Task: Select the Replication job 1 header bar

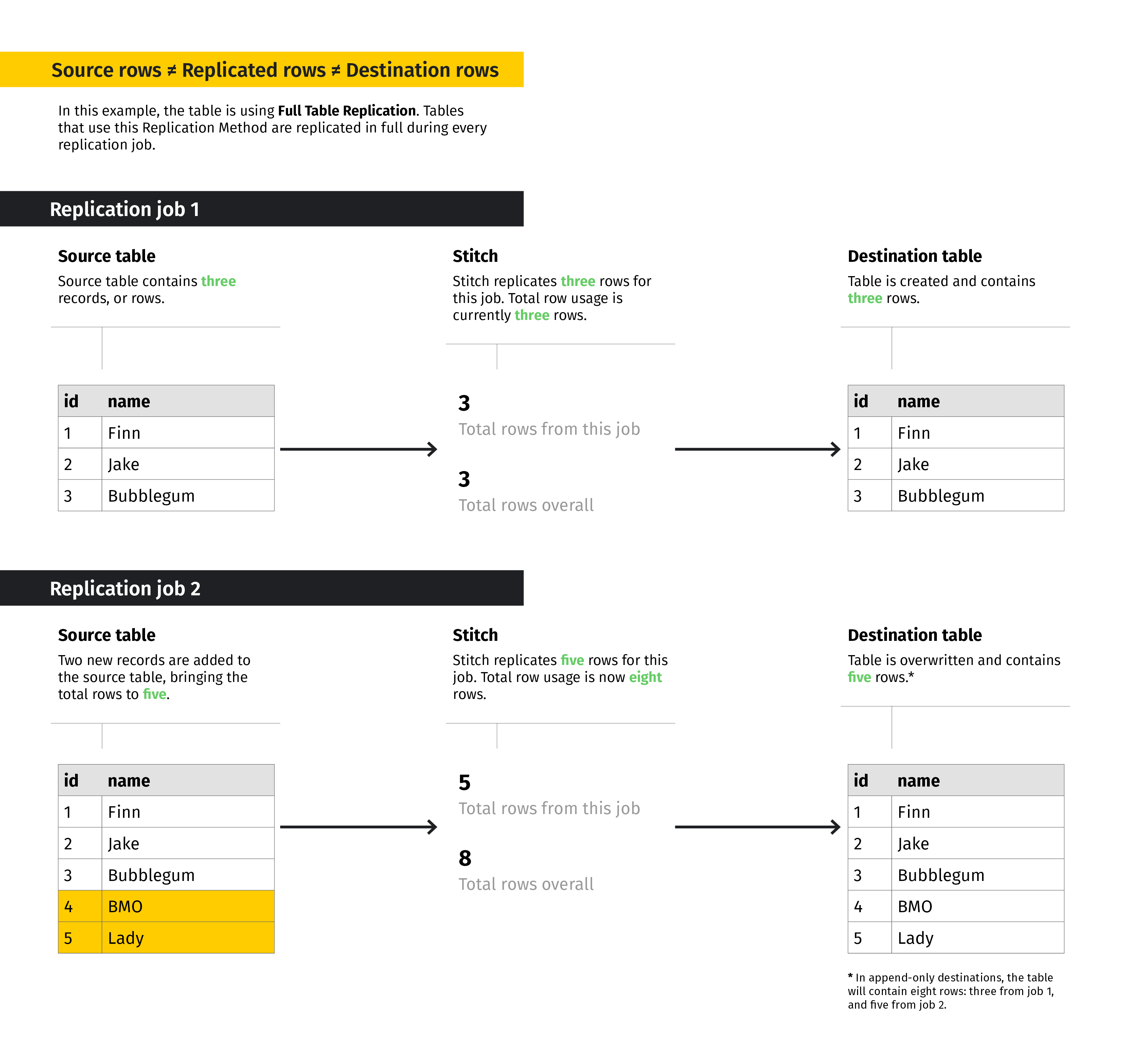Action: [261, 209]
